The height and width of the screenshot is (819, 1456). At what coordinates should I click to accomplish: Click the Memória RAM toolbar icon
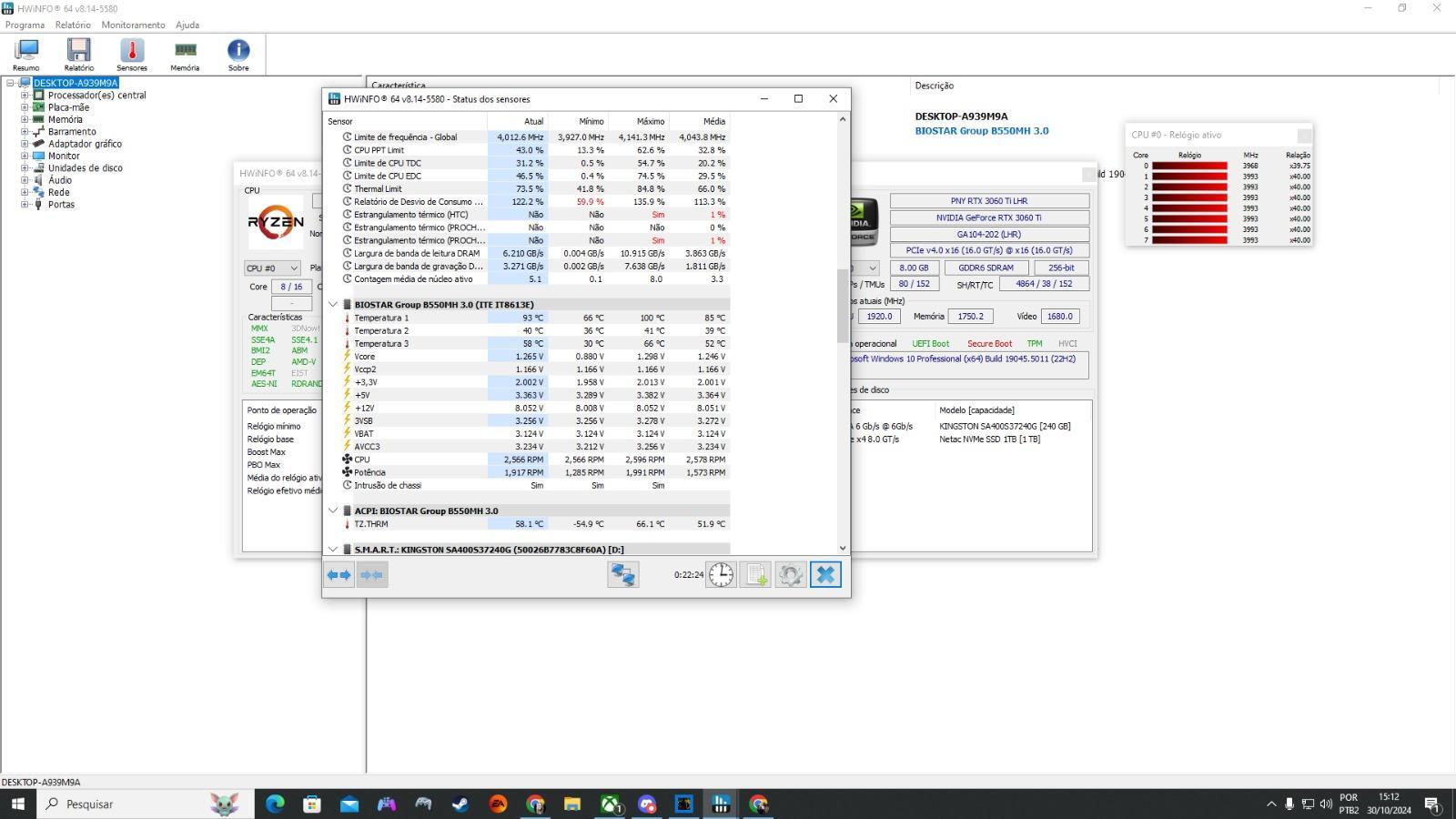pyautogui.click(x=185, y=55)
